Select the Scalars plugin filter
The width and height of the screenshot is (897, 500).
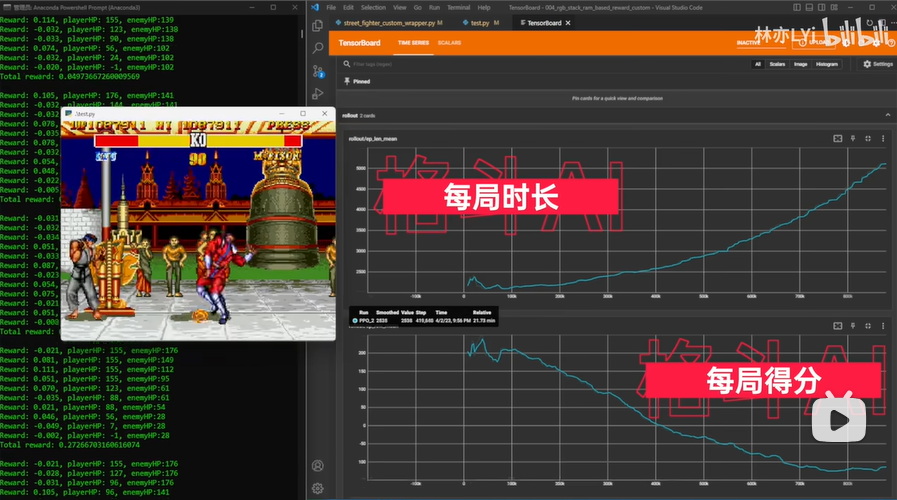[777, 64]
